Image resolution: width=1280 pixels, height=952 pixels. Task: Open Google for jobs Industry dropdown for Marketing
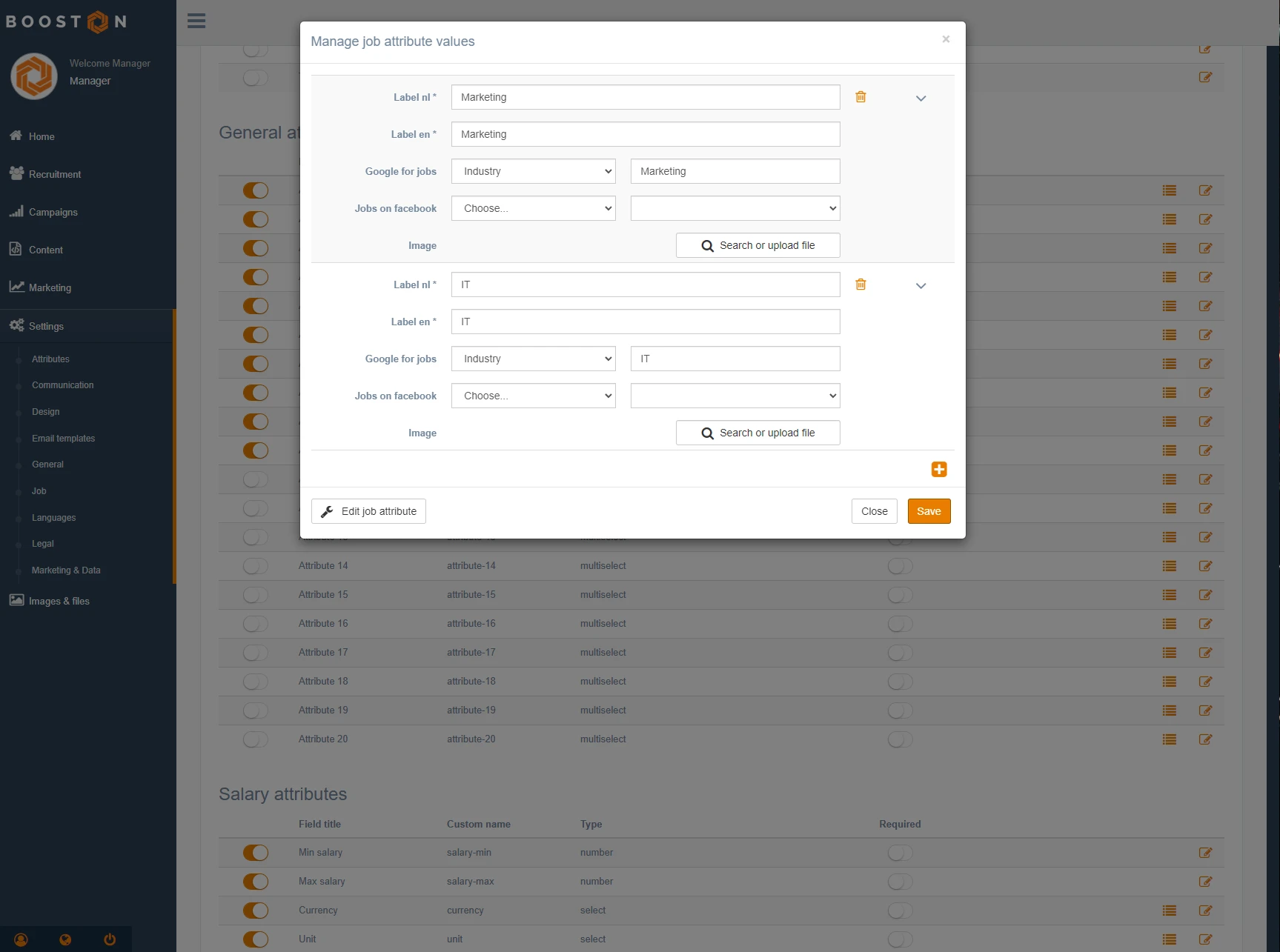[534, 171]
